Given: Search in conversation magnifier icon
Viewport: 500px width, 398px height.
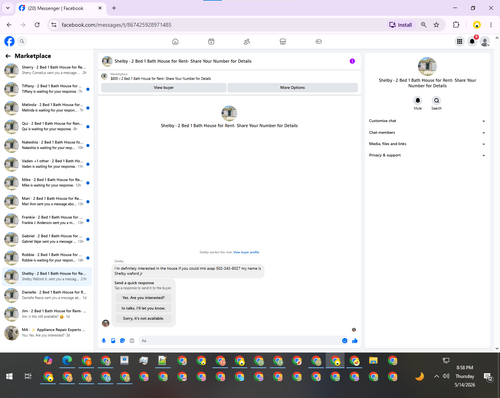Looking at the screenshot, I should pyautogui.click(x=436, y=100).
